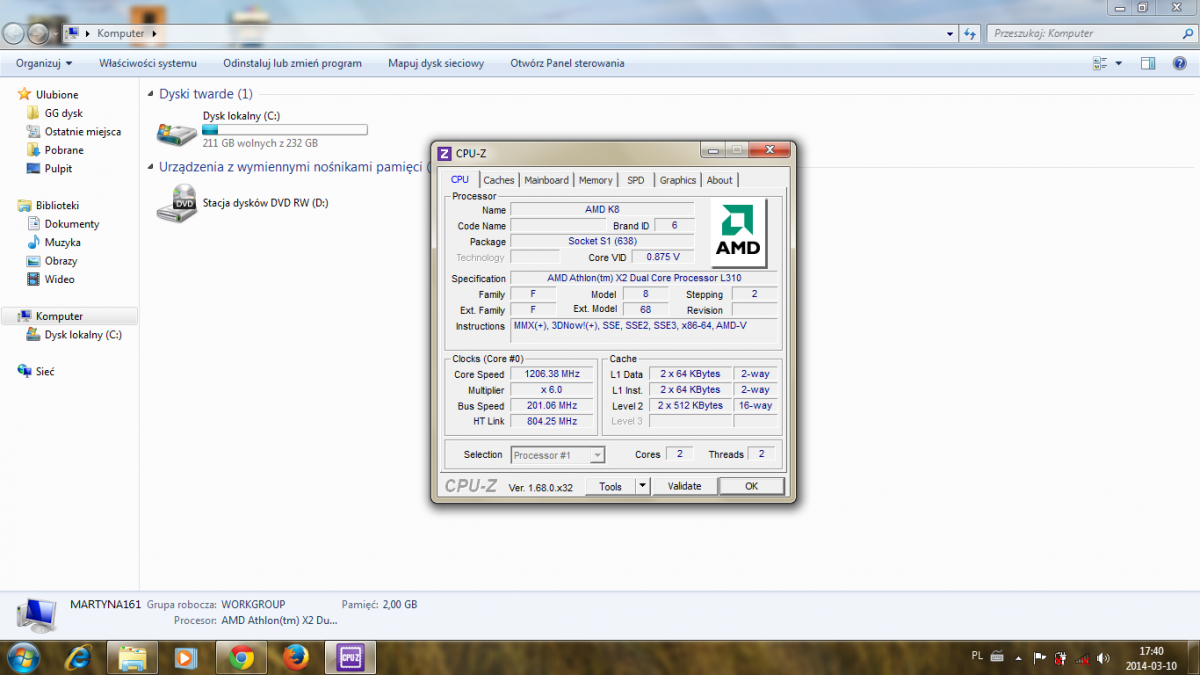Collapse the Dyski twarde group
1200x675 pixels.
click(150, 94)
